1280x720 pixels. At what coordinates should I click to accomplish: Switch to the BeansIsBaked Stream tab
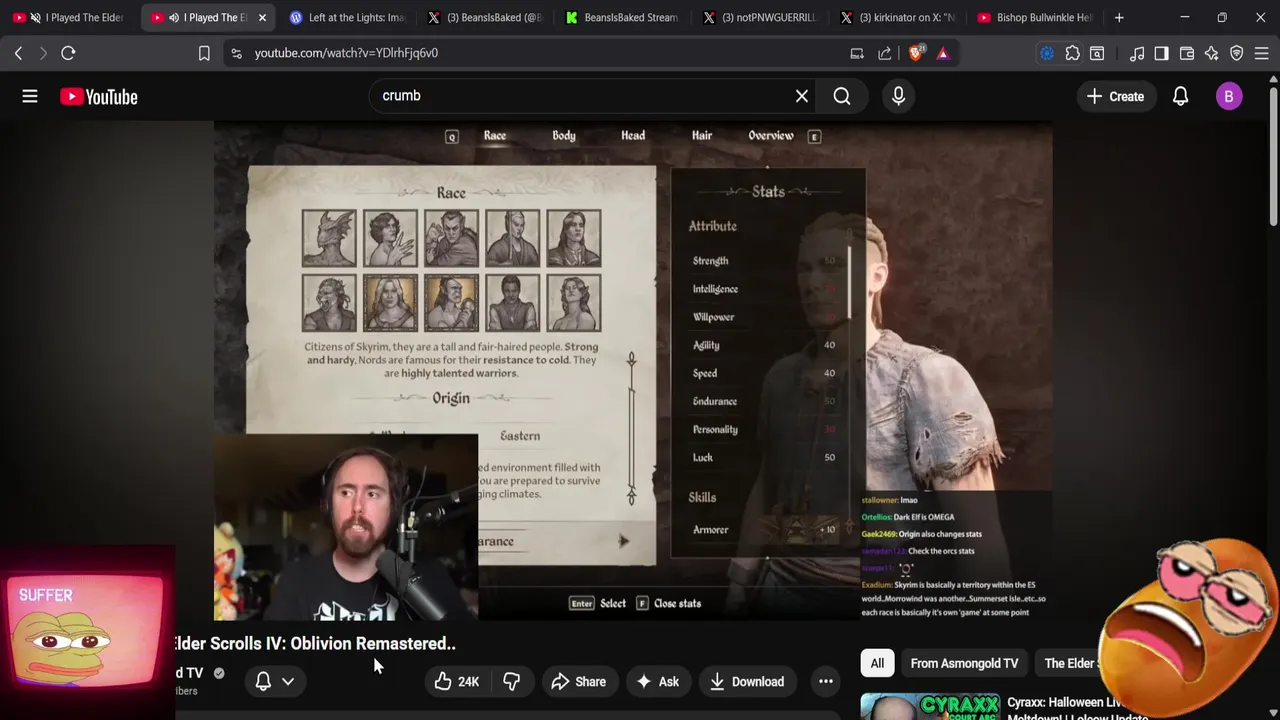tap(622, 17)
